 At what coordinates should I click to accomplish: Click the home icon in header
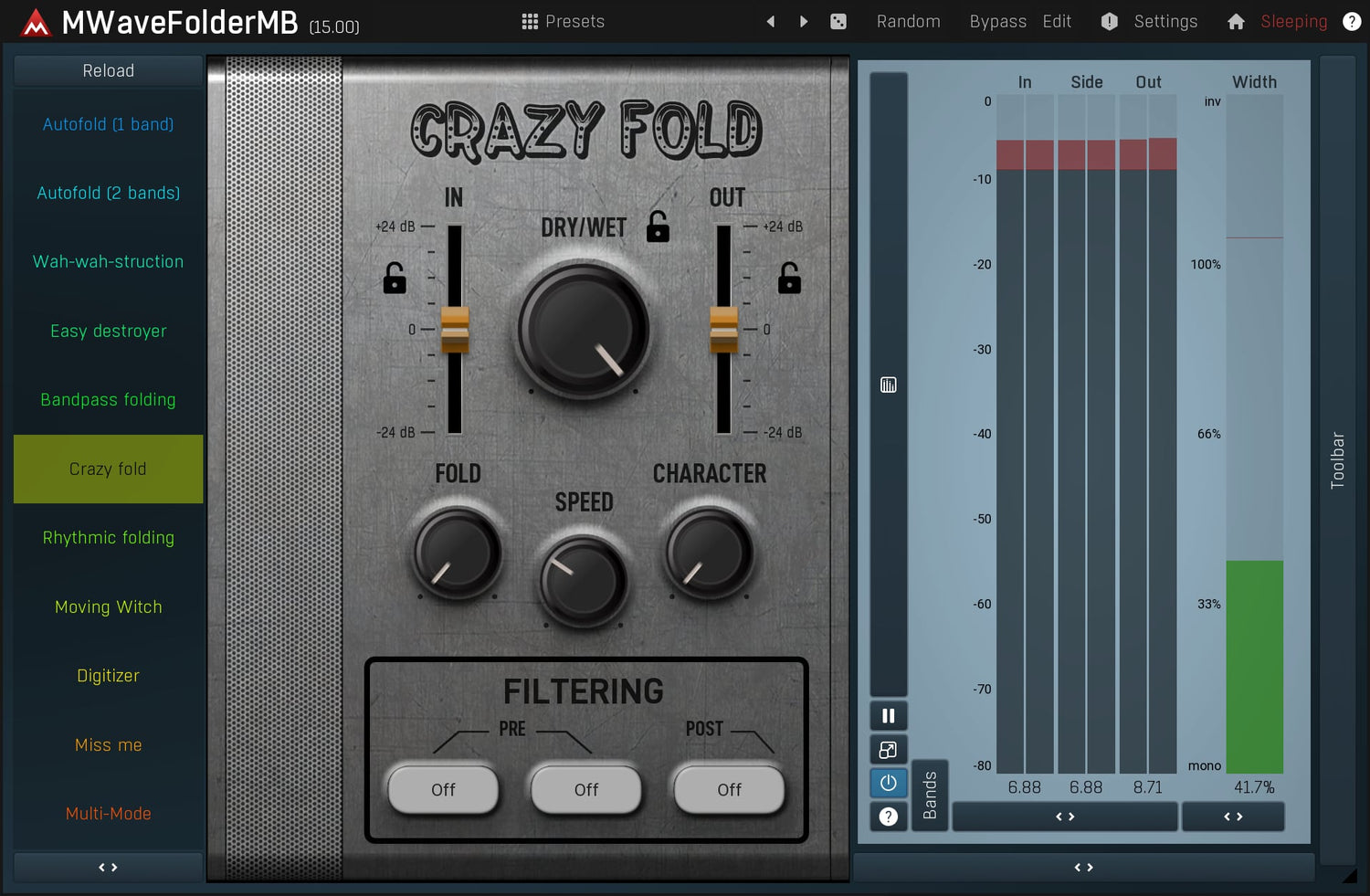pos(1236,21)
